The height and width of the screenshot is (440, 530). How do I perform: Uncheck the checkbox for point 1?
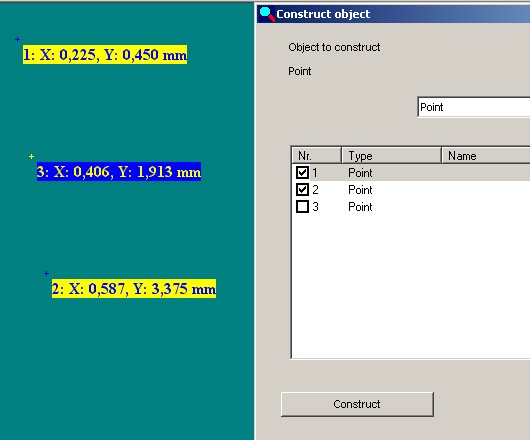(302, 173)
